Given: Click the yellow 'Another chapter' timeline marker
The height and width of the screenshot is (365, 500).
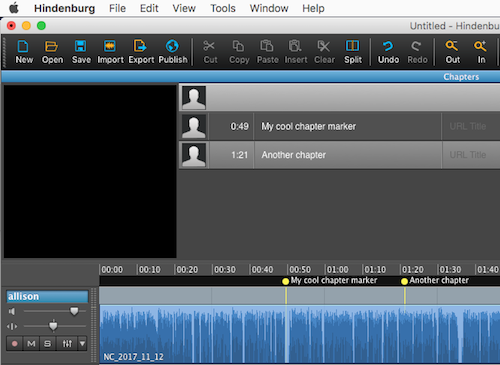Looking at the screenshot, I should point(404,281).
